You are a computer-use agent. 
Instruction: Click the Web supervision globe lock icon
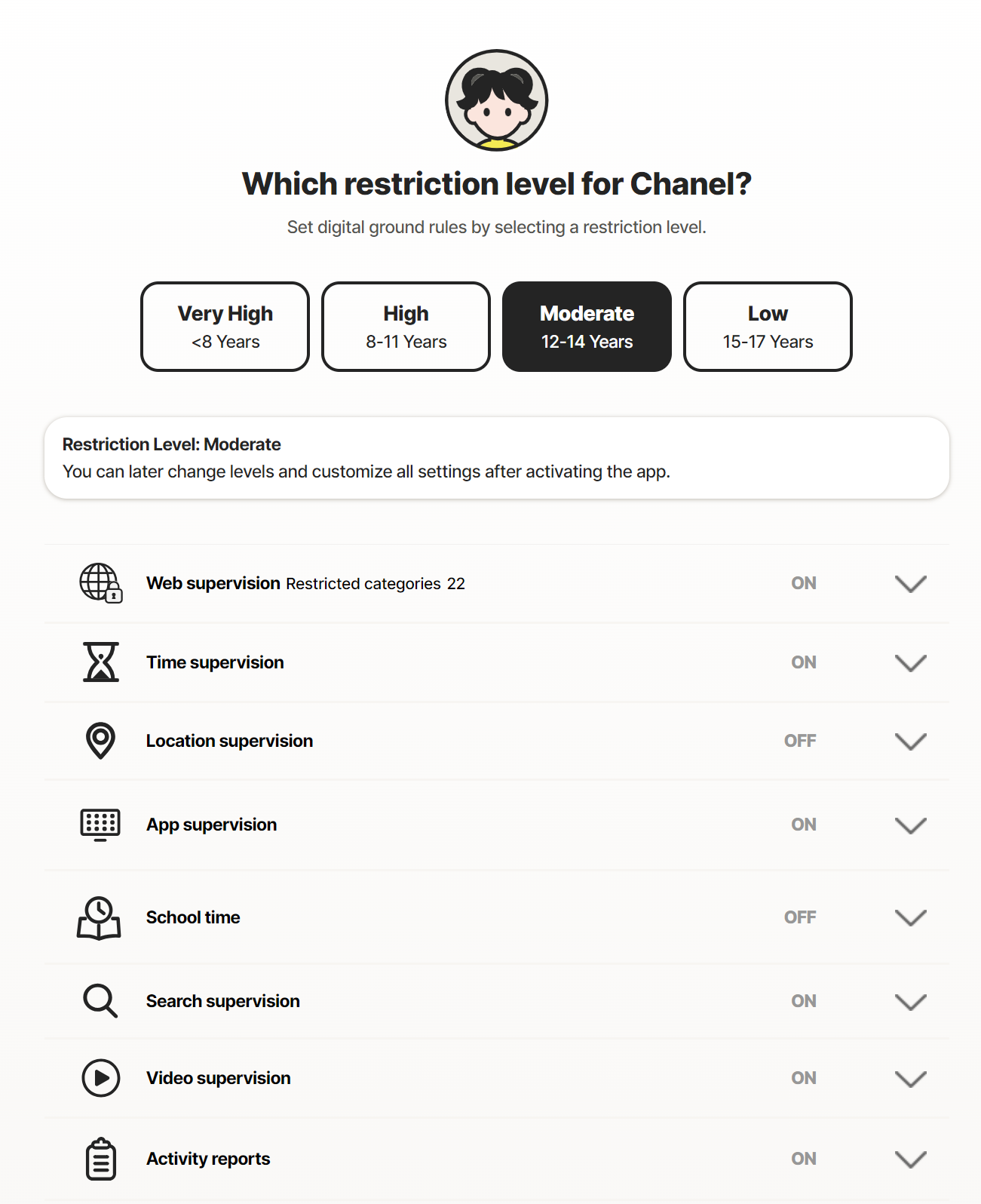pos(101,582)
